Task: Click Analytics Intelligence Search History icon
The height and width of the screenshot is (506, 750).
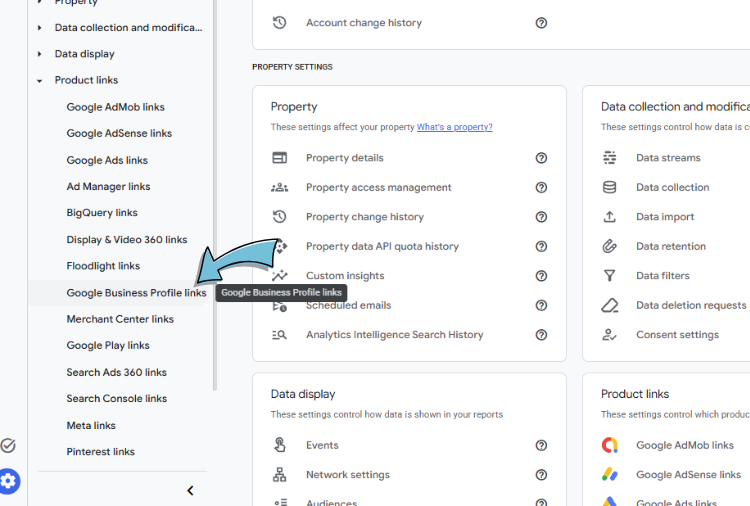Action: (x=279, y=335)
